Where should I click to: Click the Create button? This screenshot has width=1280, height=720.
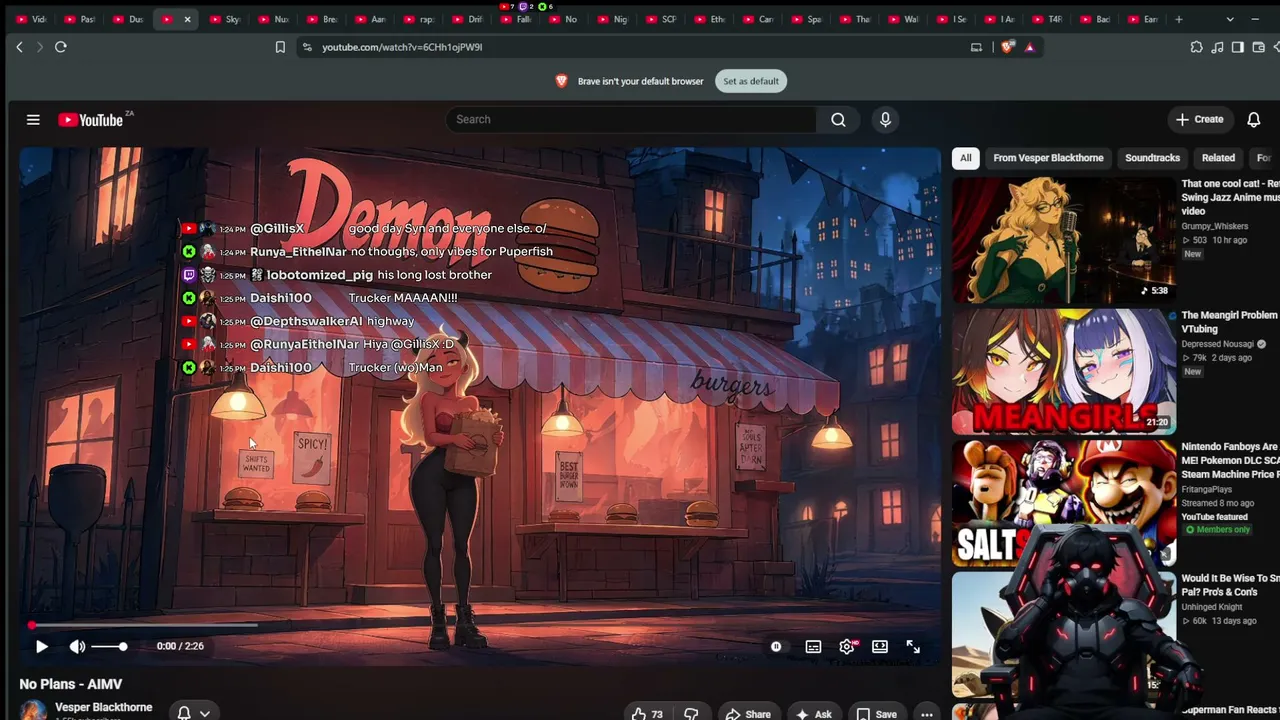pyautogui.click(x=1200, y=119)
